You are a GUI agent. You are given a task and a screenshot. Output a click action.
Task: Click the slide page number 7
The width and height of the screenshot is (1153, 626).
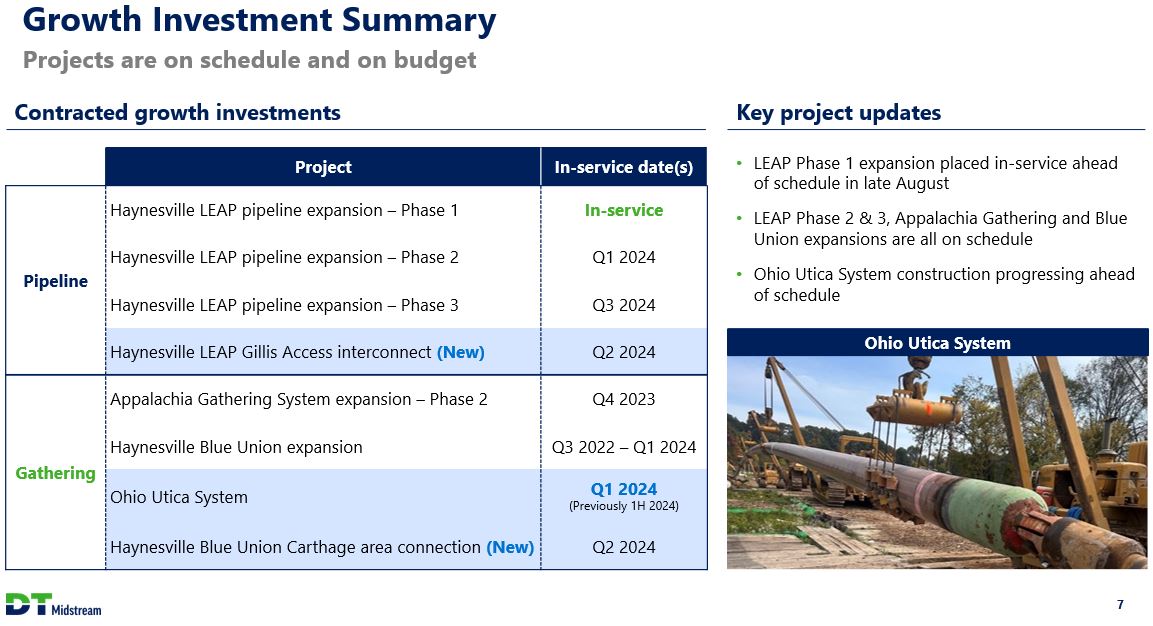[x=1120, y=605]
